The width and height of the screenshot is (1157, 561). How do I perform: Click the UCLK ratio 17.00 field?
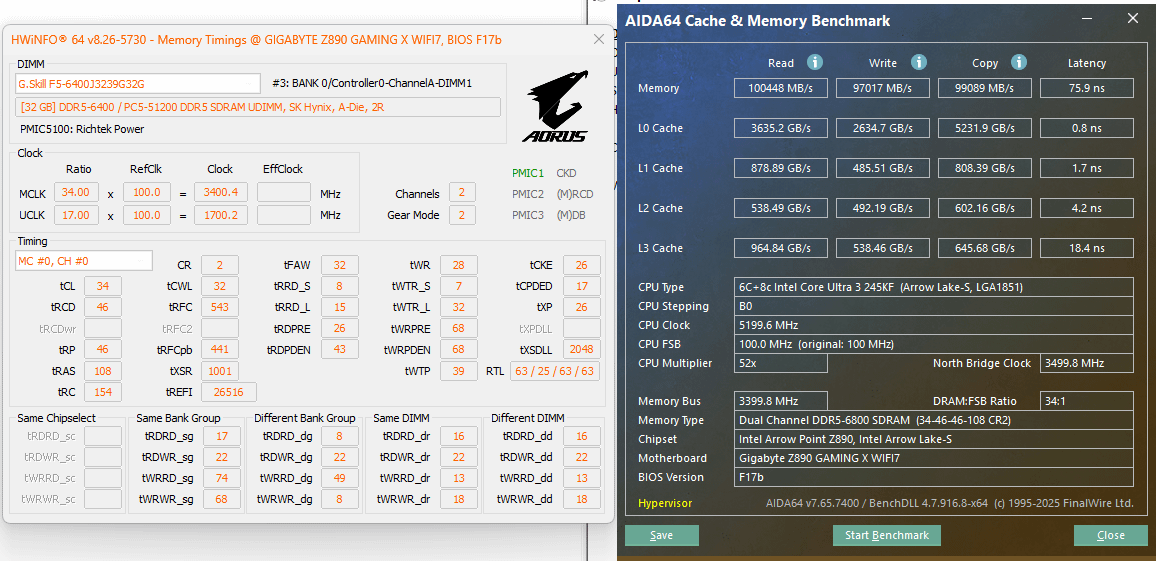point(78,215)
